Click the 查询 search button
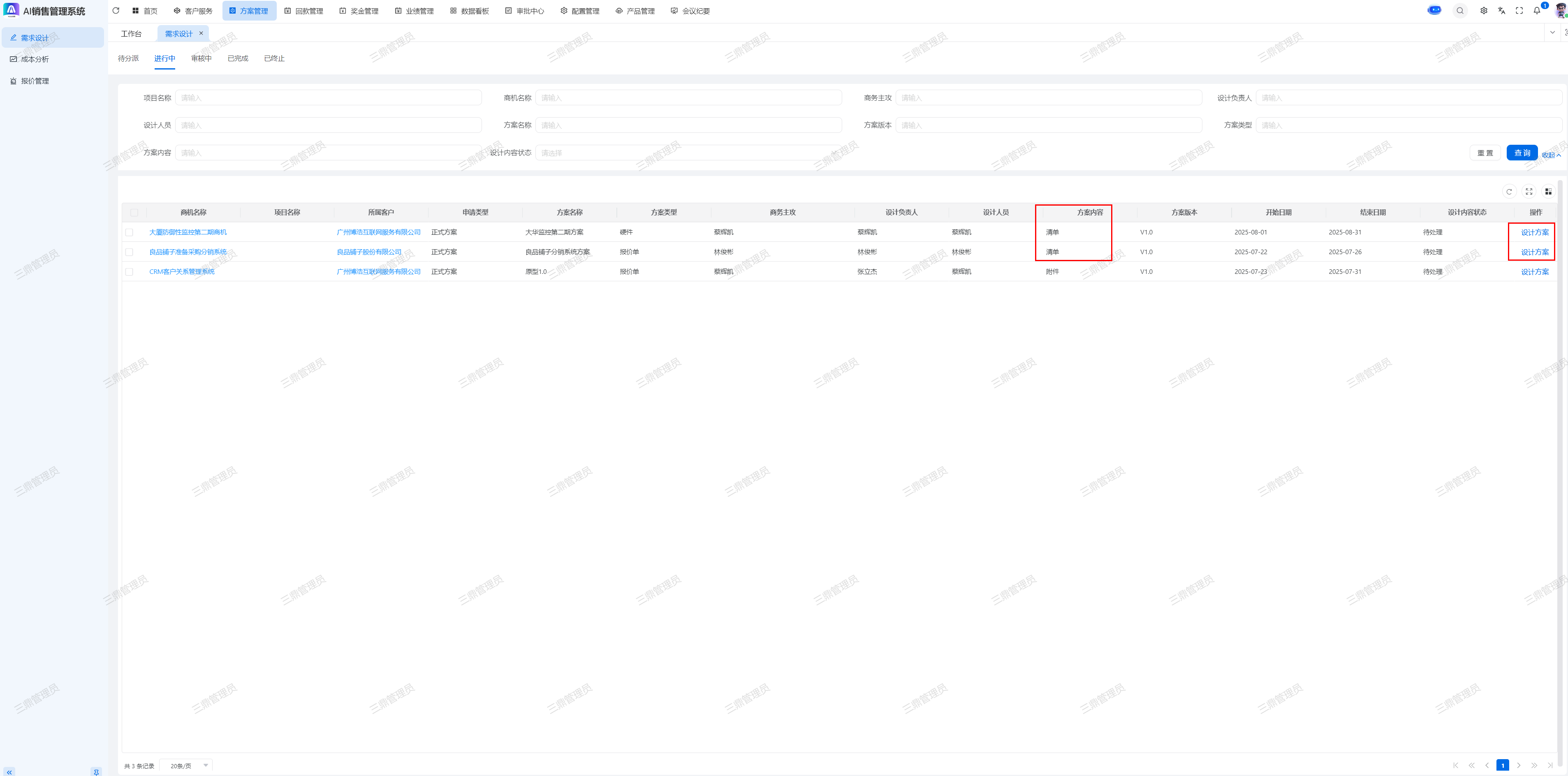The height and width of the screenshot is (776, 1568). tap(1521, 153)
